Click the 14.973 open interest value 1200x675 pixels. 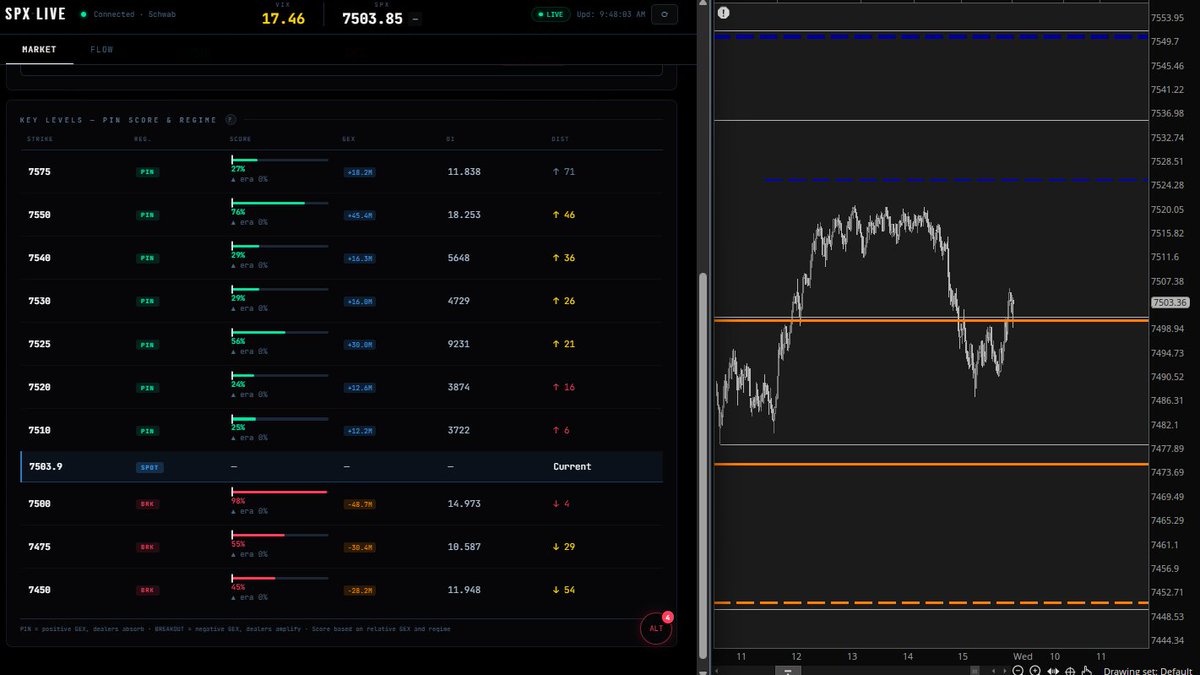464,504
